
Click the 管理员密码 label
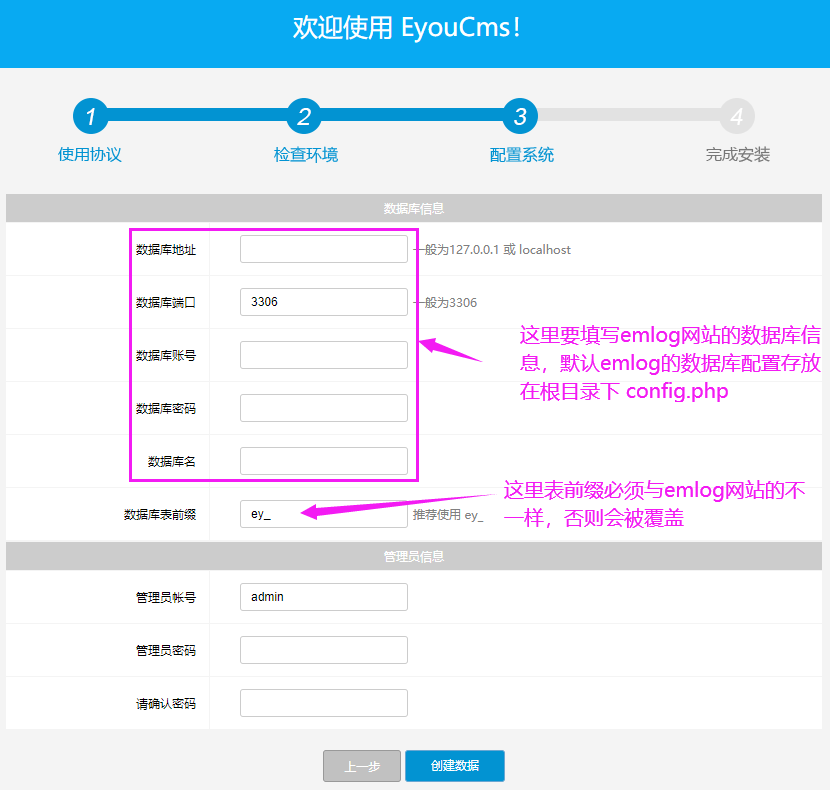pos(166,650)
